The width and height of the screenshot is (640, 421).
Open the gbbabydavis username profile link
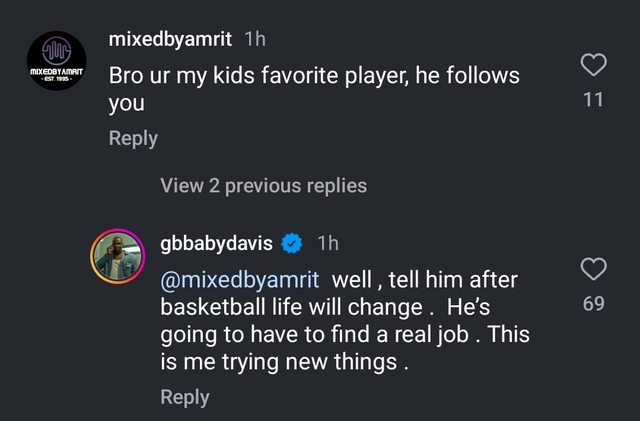tap(215, 243)
